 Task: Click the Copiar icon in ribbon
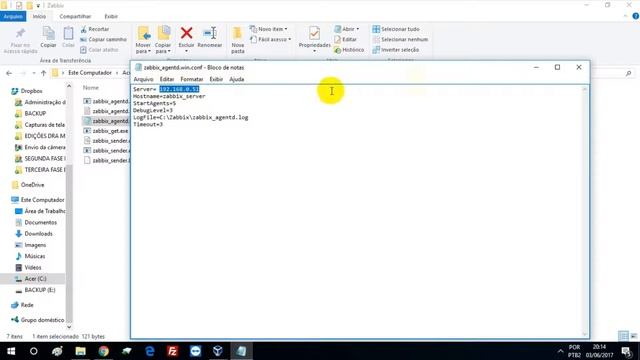pos(49,33)
